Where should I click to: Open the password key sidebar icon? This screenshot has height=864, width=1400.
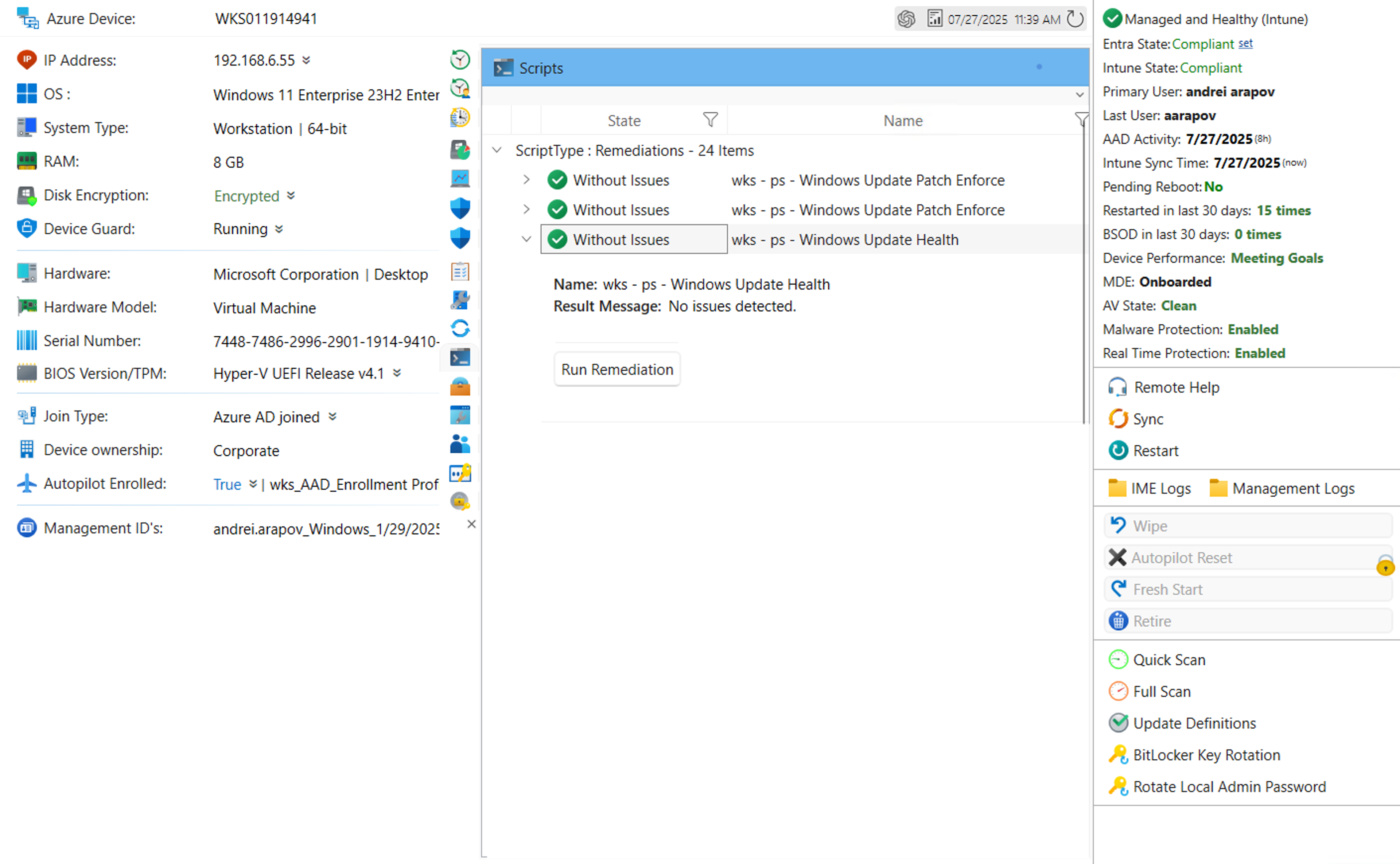tap(460, 473)
